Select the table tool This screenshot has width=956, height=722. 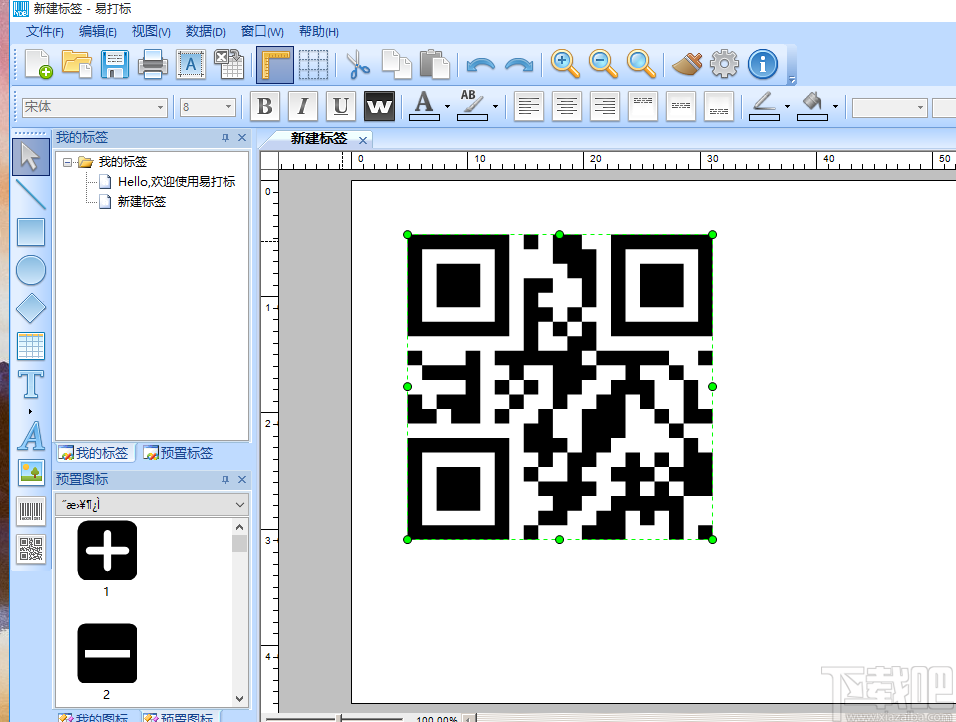(x=30, y=346)
